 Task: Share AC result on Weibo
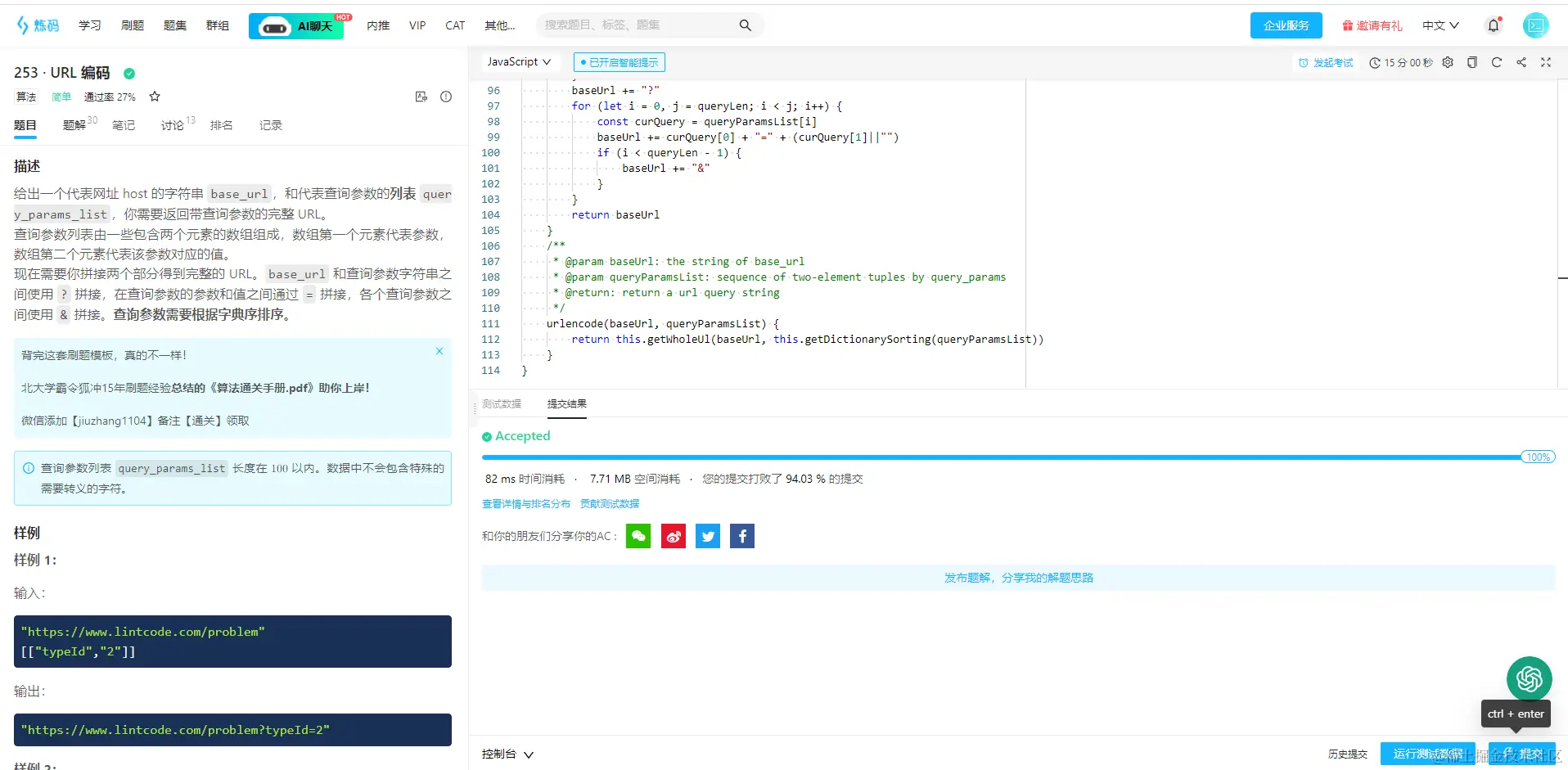[x=674, y=536]
